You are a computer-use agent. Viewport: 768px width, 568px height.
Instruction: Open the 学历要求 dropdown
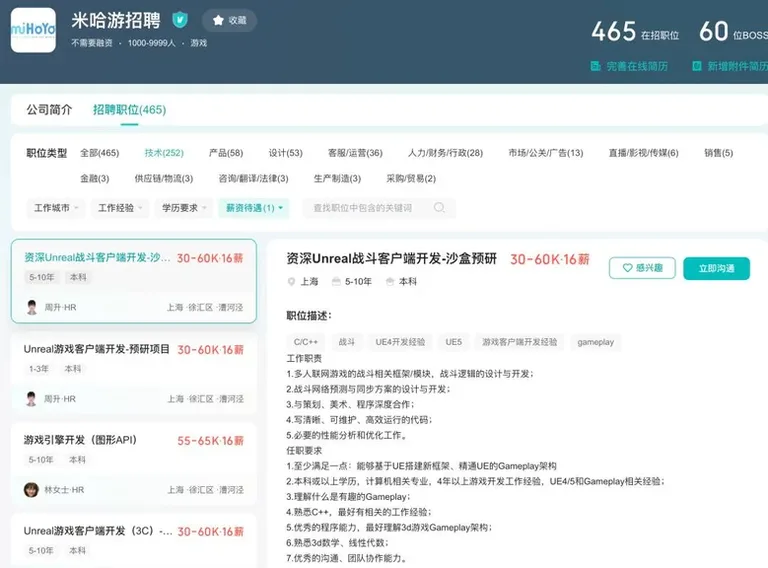click(184, 208)
